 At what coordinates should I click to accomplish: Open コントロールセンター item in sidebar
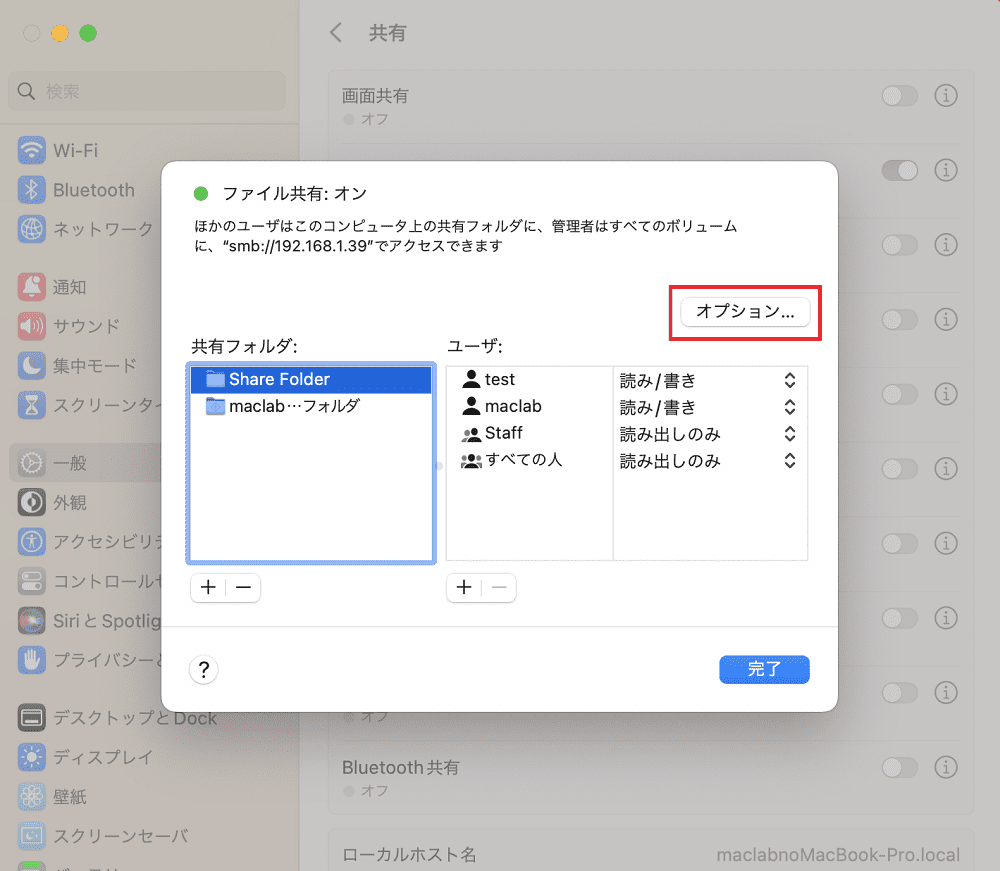(89, 581)
